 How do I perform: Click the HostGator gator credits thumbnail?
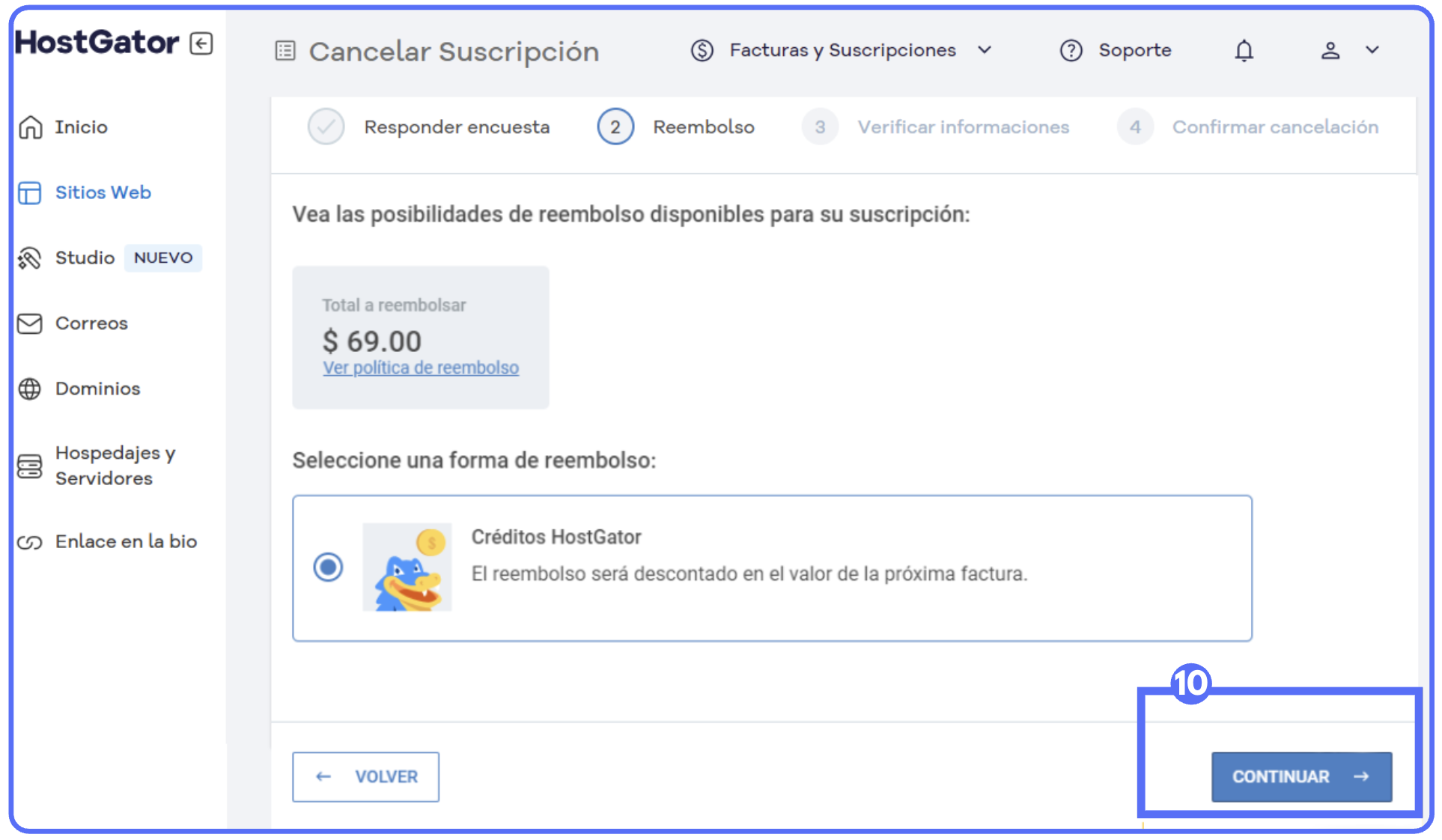[407, 567]
